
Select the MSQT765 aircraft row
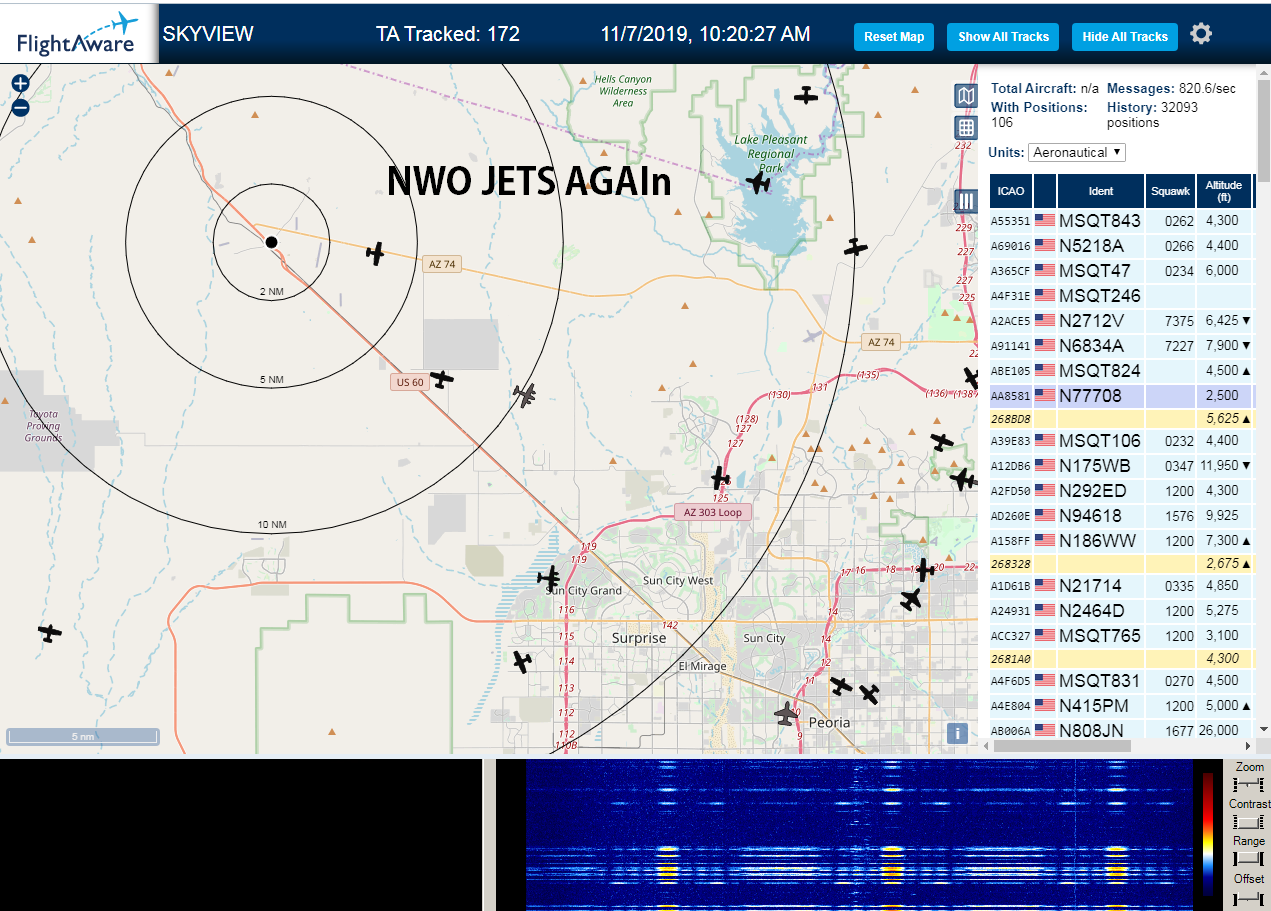tap(1121, 635)
